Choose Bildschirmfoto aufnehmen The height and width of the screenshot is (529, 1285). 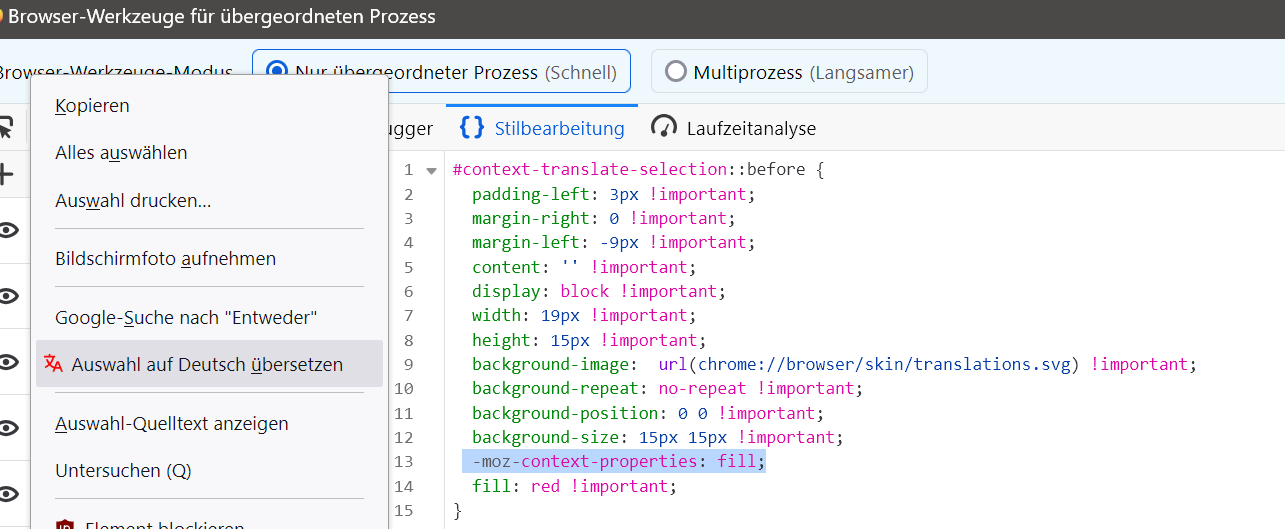click(165, 259)
